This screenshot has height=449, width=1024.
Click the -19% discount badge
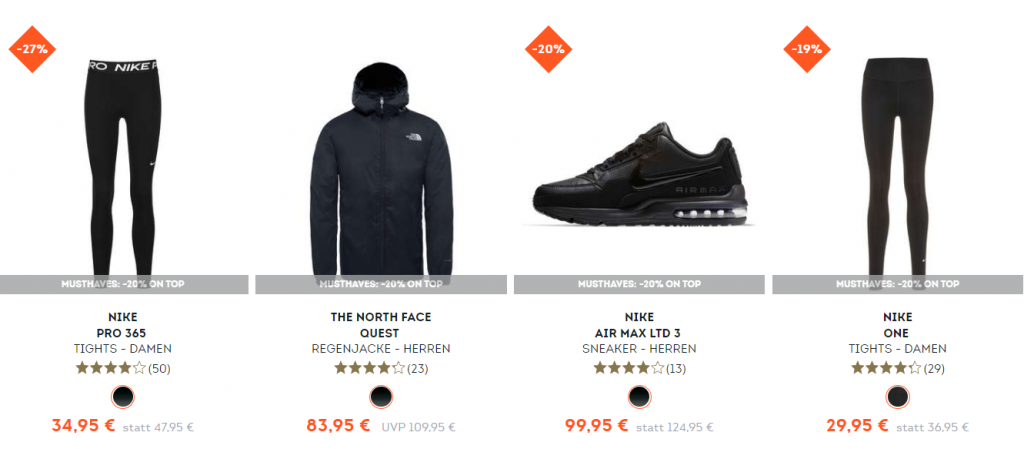[x=807, y=49]
